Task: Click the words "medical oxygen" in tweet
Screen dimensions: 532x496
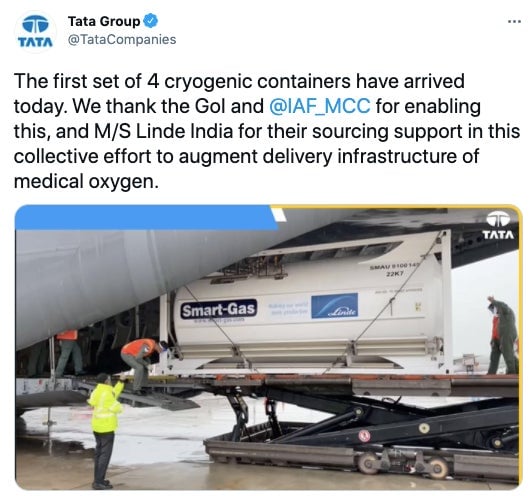Action: pyautogui.click(x=86, y=182)
